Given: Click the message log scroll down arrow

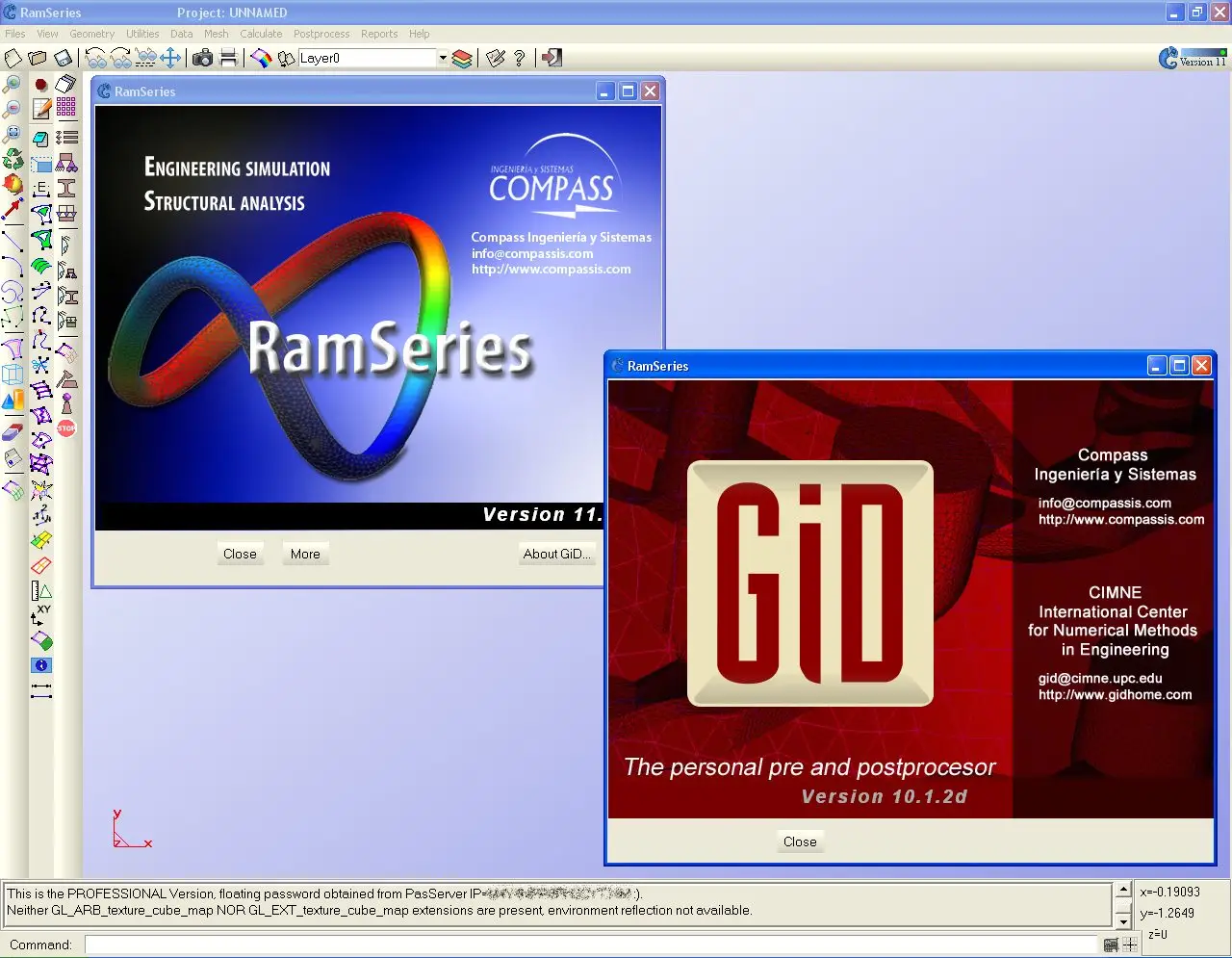Looking at the screenshot, I should tap(1122, 921).
